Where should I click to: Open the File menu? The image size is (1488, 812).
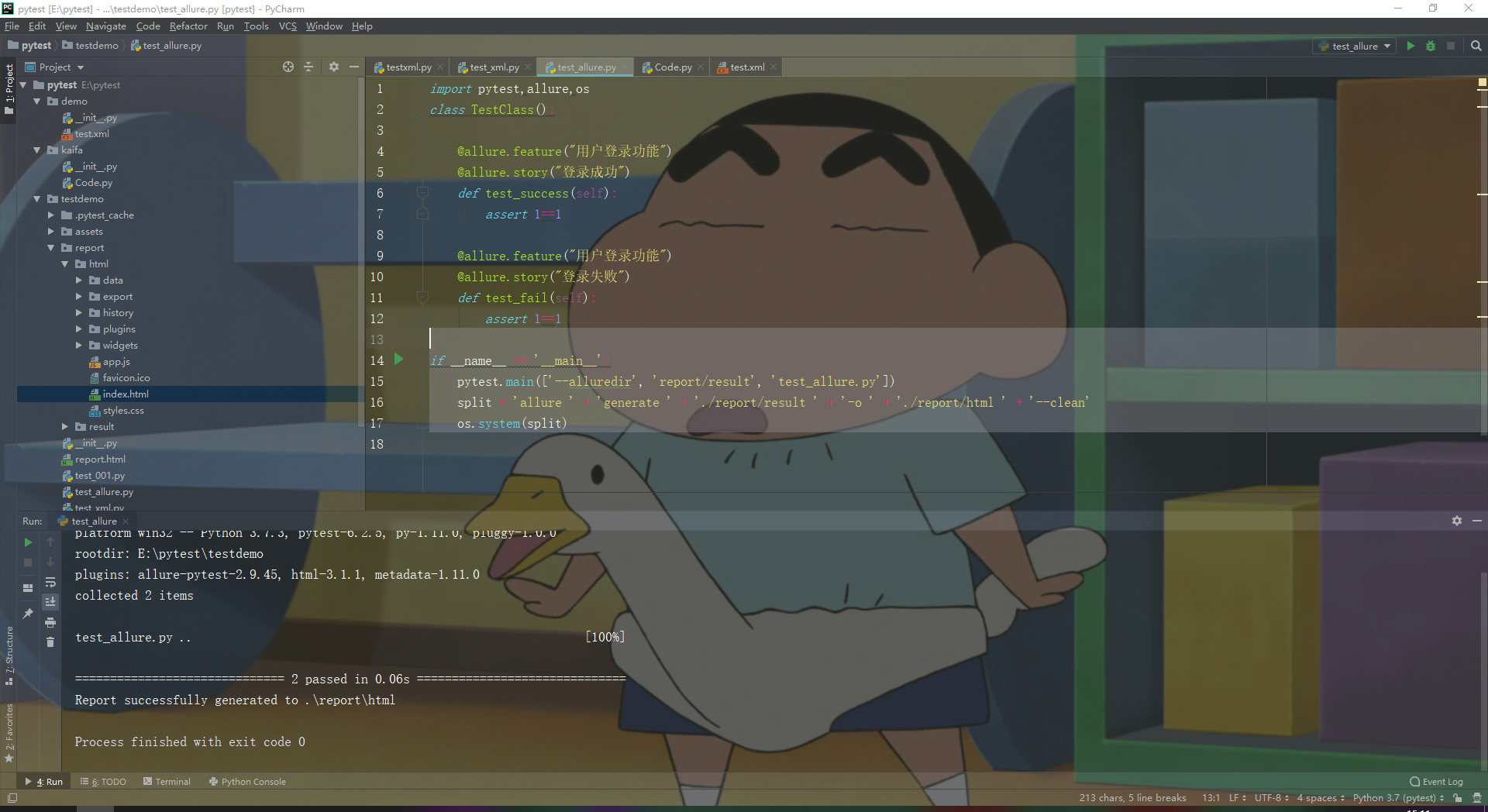tap(12, 26)
